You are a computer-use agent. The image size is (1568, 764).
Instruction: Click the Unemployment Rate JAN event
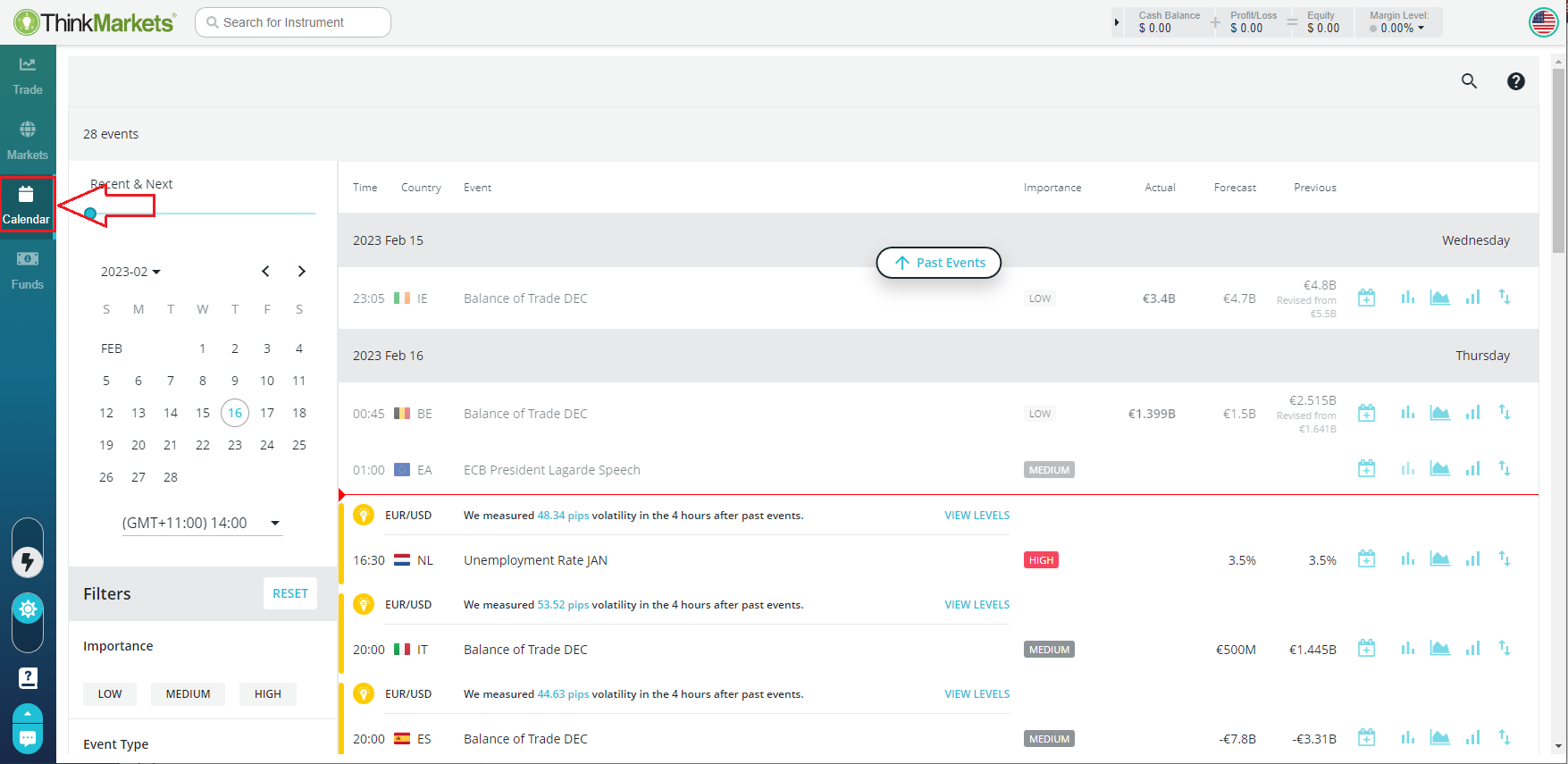(x=535, y=560)
